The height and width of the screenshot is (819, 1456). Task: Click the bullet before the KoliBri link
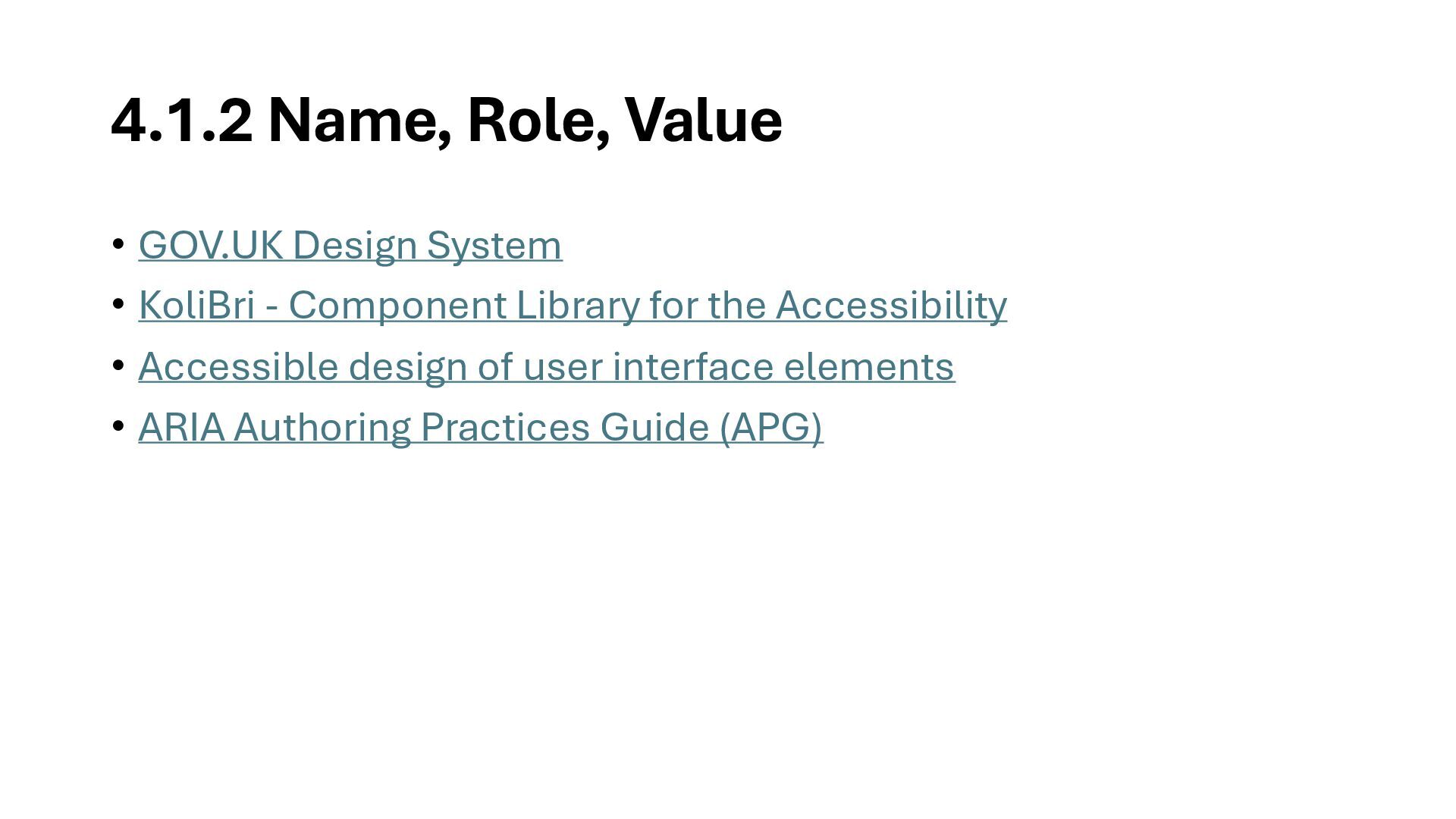click(118, 304)
